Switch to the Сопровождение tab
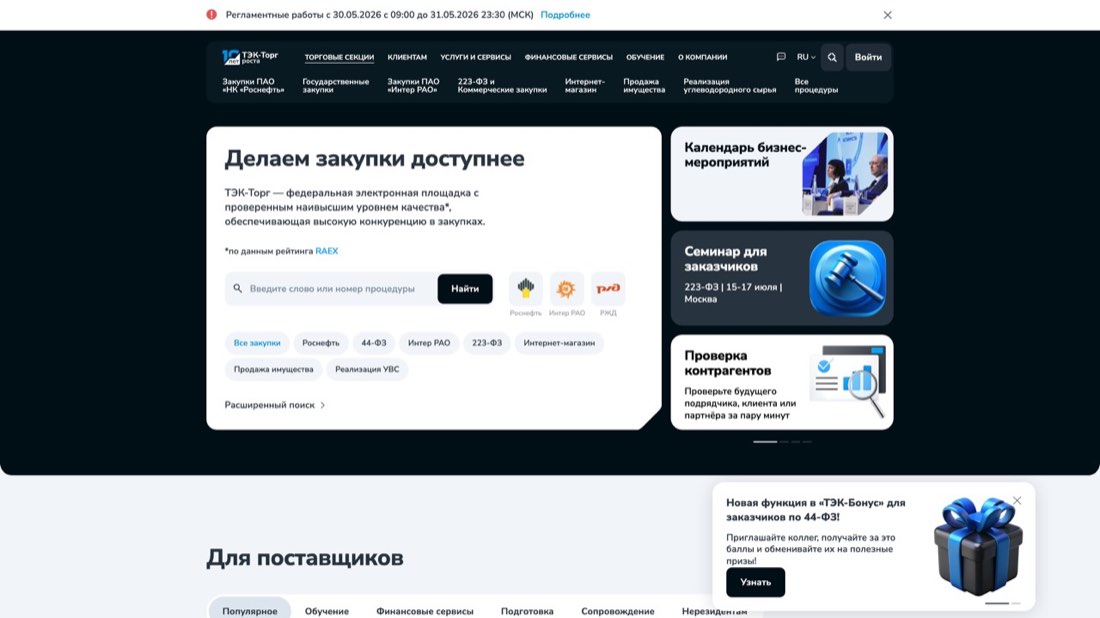This screenshot has height=618, width=1100. click(x=617, y=611)
